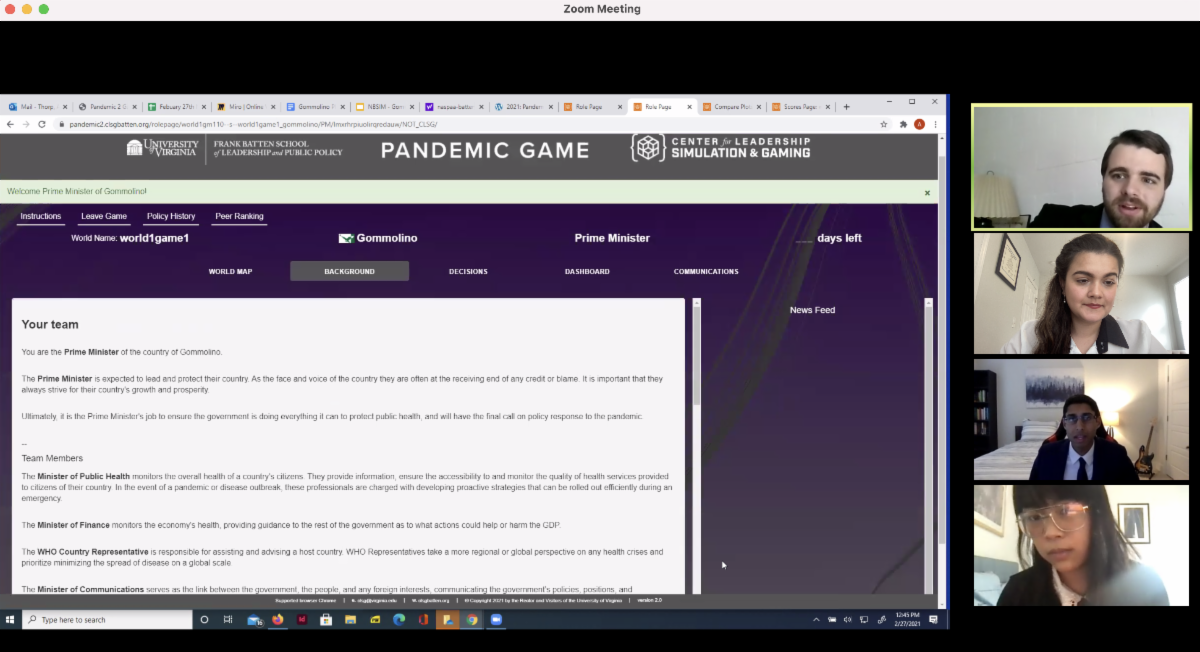Show hidden system tray icons
1200x652 pixels.
(x=818, y=620)
